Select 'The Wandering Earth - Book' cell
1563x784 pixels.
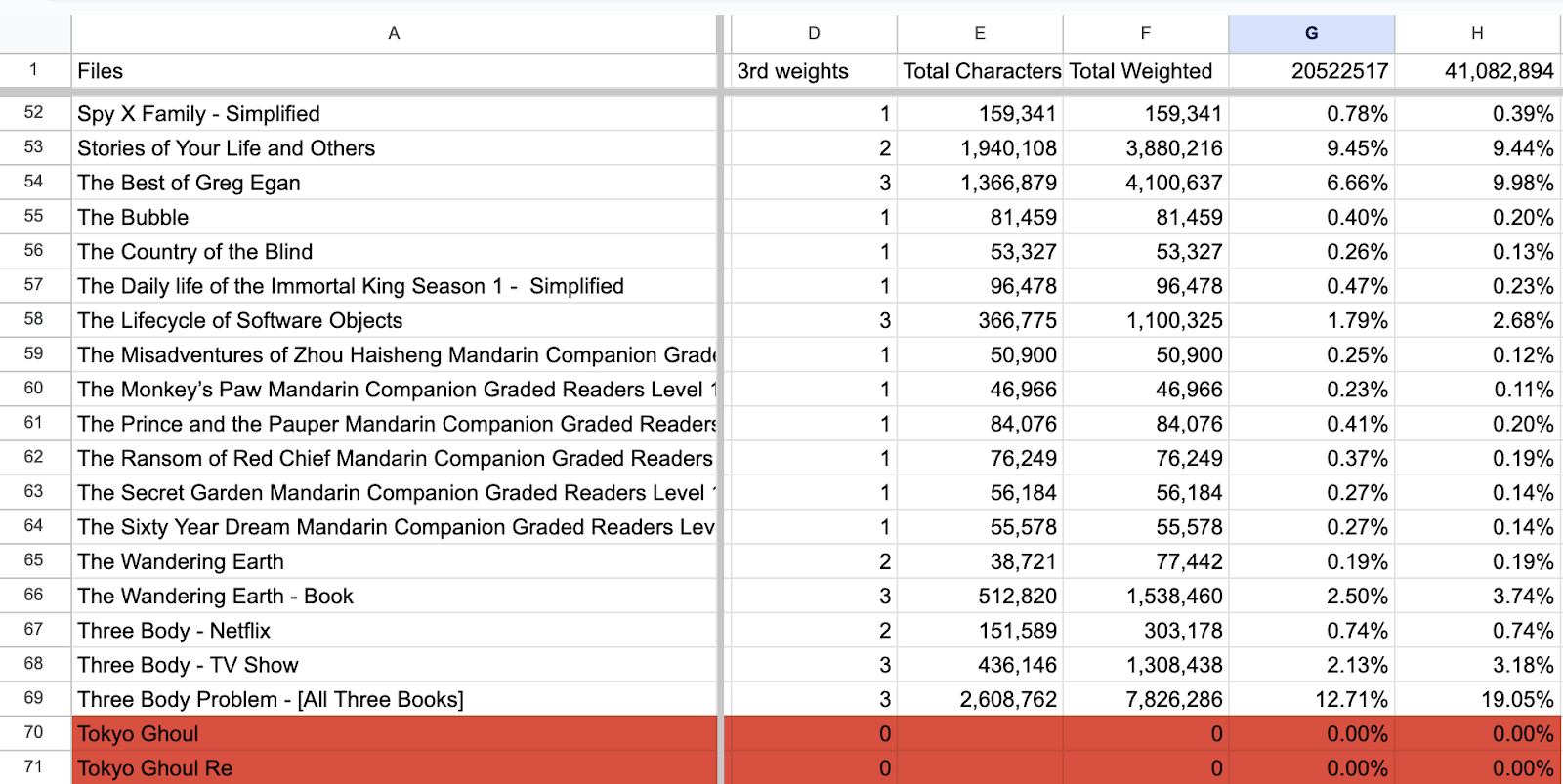click(394, 596)
